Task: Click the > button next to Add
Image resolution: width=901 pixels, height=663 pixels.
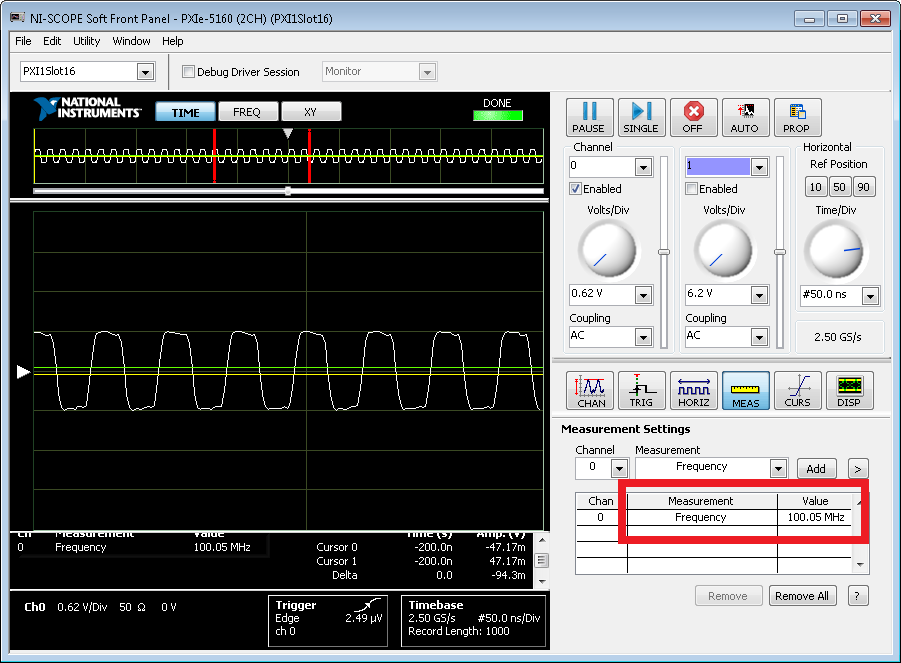Action: click(x=858, y=469)
